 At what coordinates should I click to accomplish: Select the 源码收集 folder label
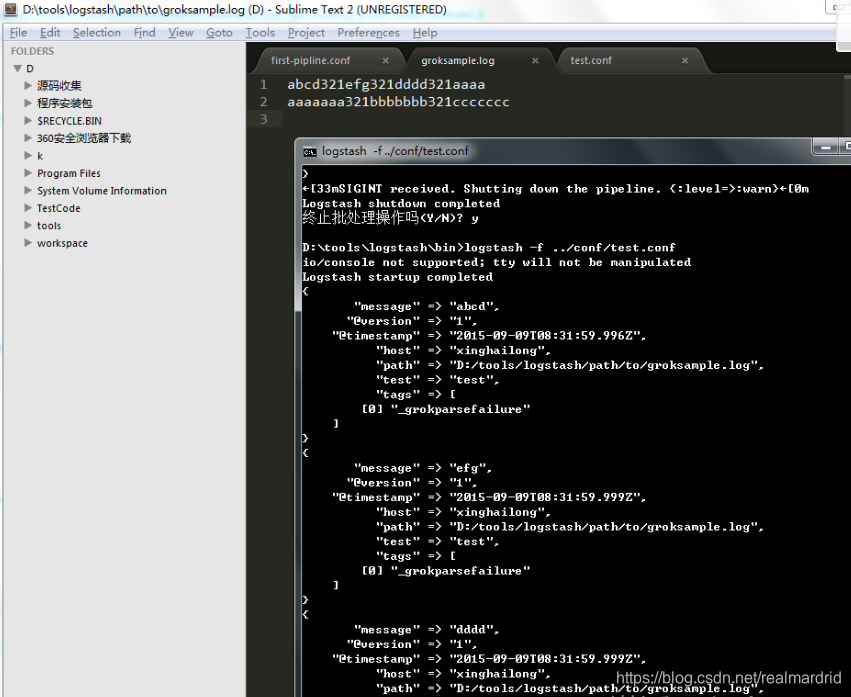click(x=59, y=86)
